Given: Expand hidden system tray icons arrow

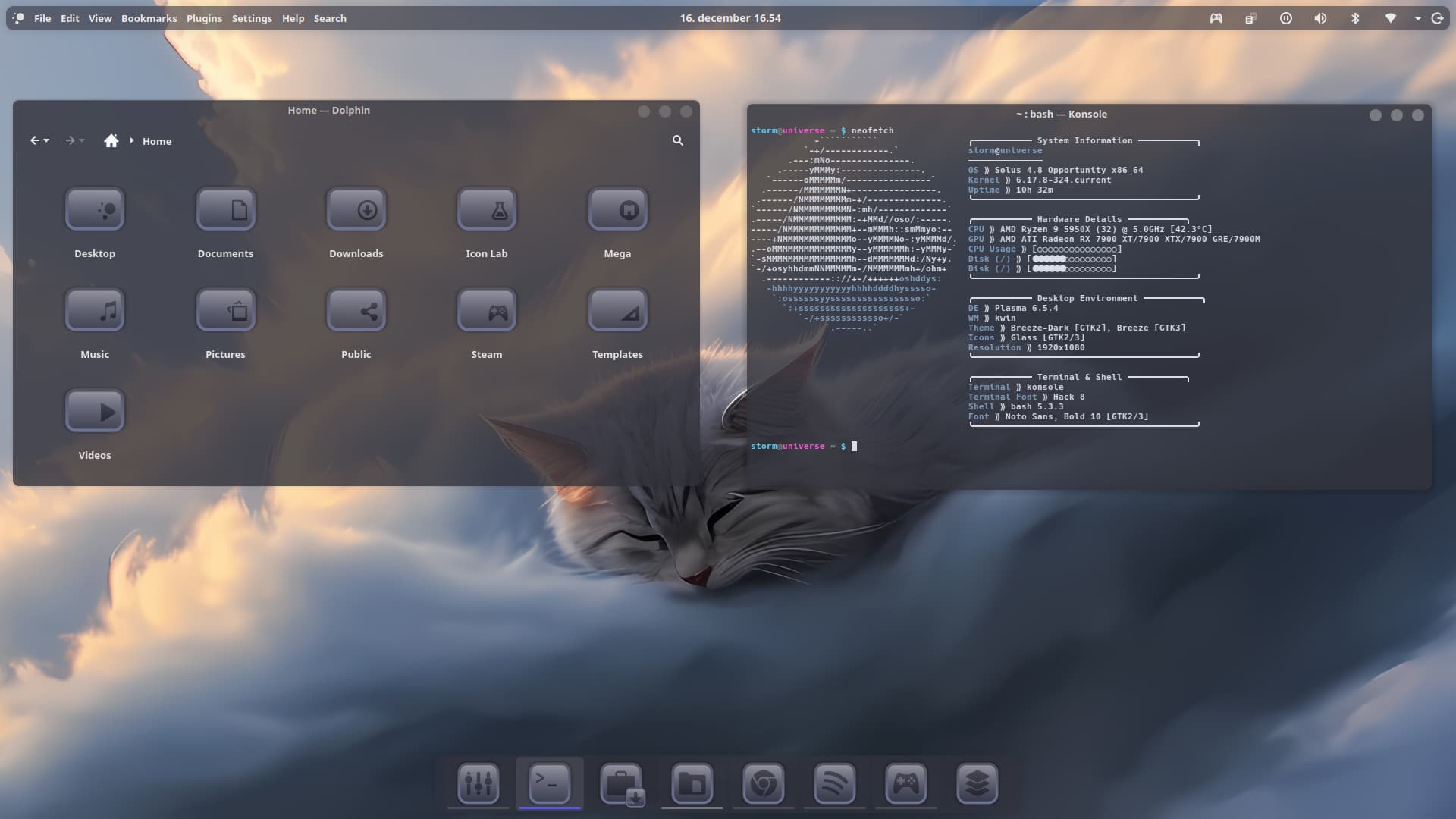Looking at the screenshot, I should [1417, 18].
